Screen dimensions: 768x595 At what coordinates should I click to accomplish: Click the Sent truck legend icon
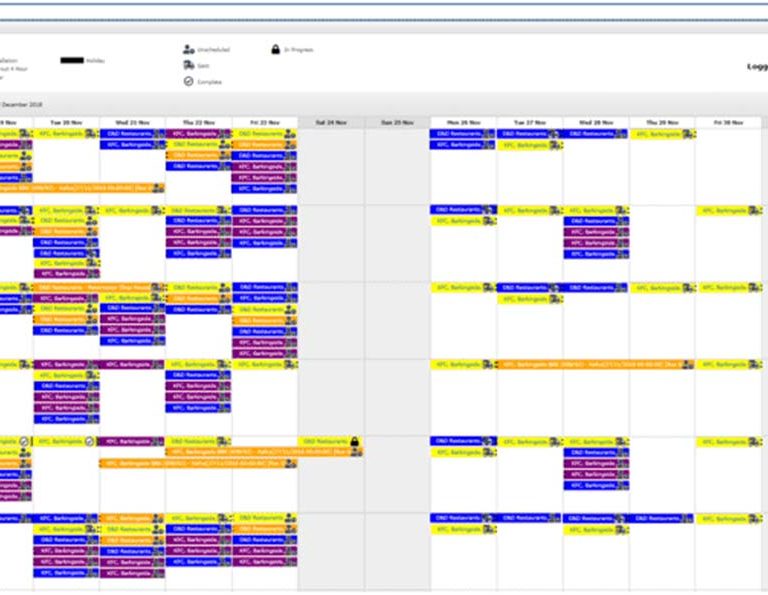(x=189, y=65)
